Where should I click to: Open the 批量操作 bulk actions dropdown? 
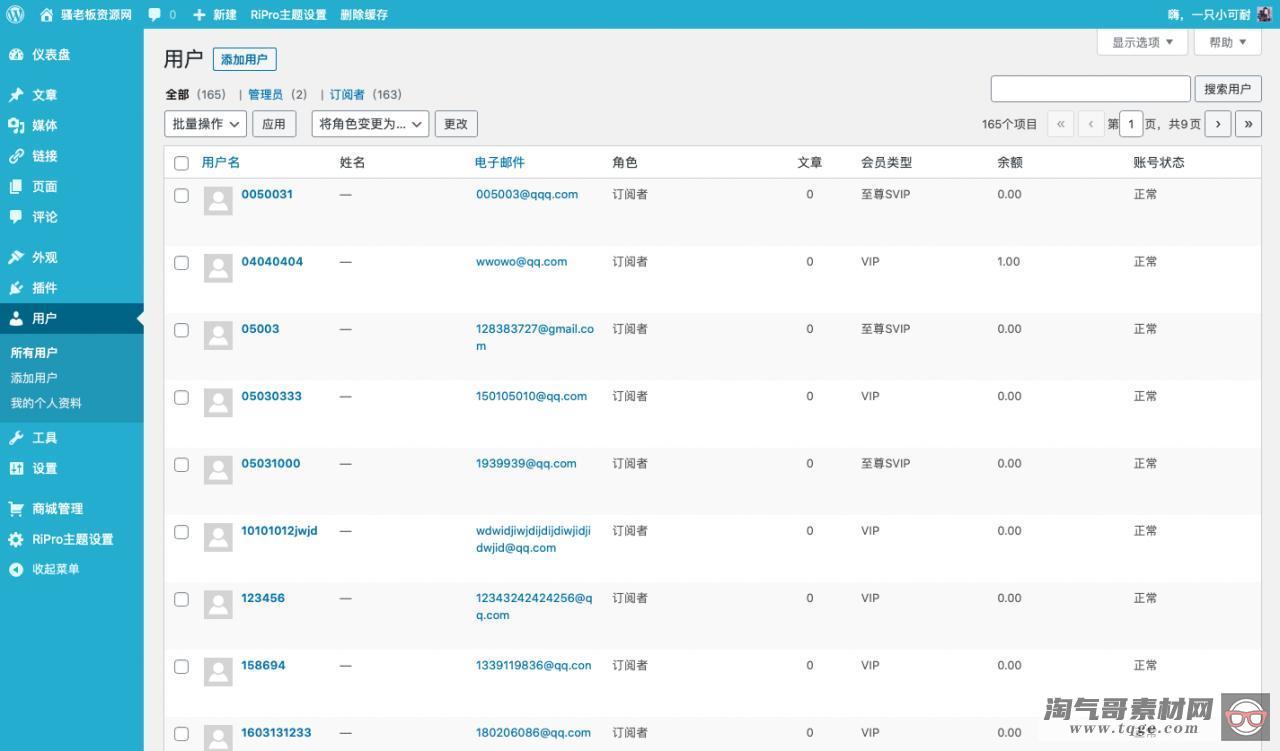(205, 123)
